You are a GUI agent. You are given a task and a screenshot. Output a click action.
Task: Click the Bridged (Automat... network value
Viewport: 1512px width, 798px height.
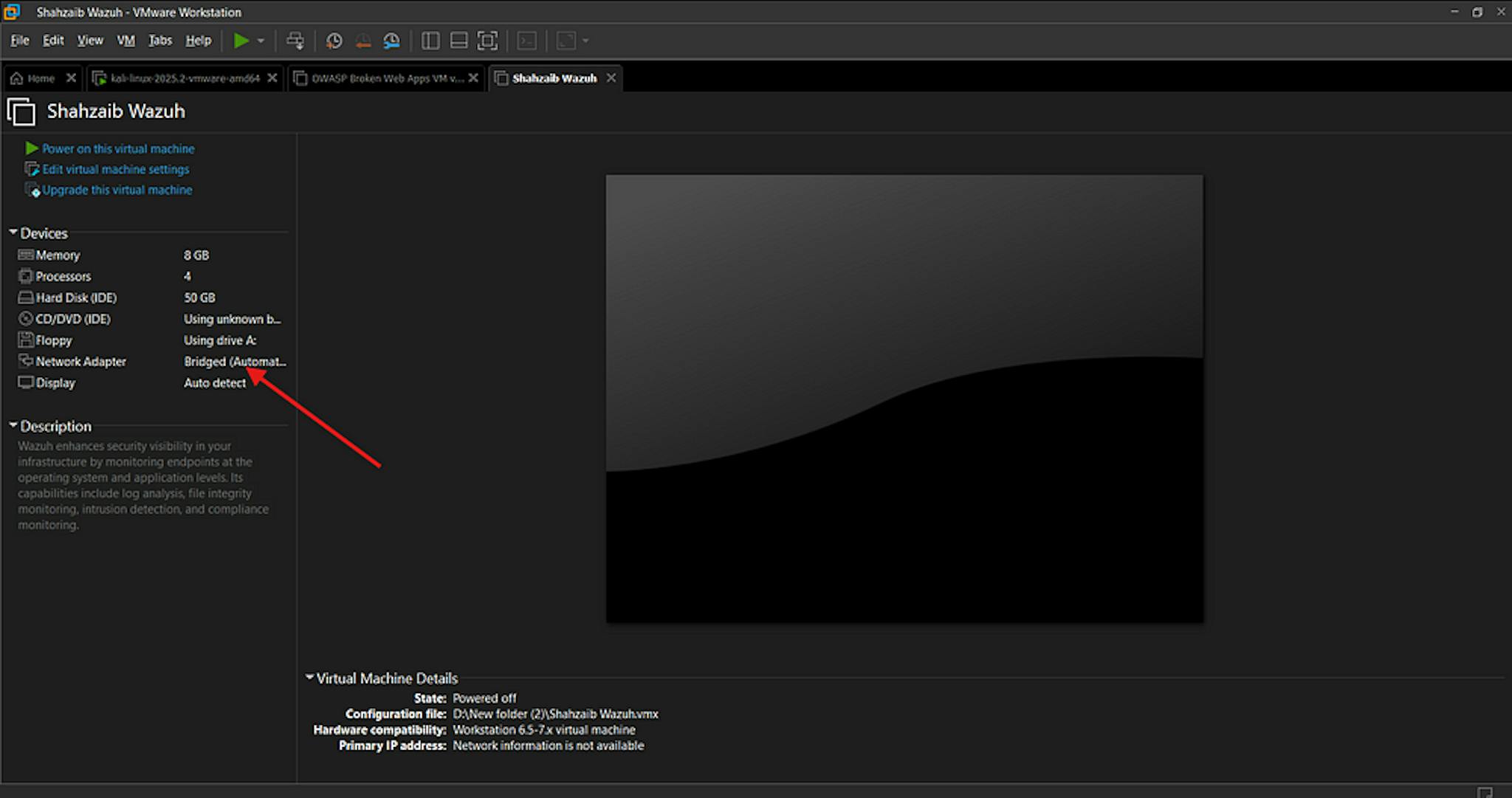pyautogui.click(x=235, y=362)
